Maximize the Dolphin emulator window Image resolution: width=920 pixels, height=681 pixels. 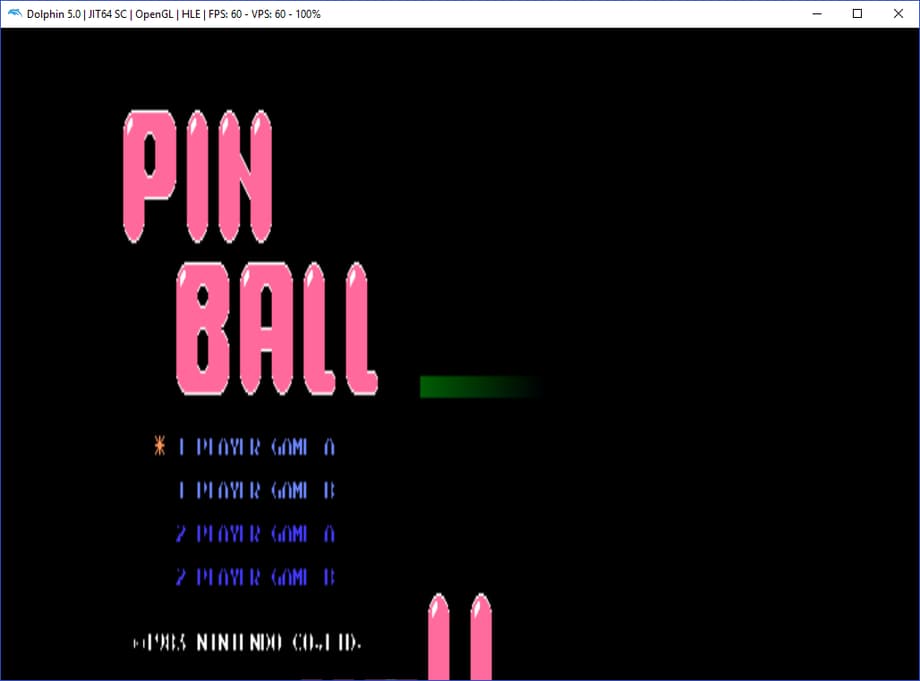857,14
